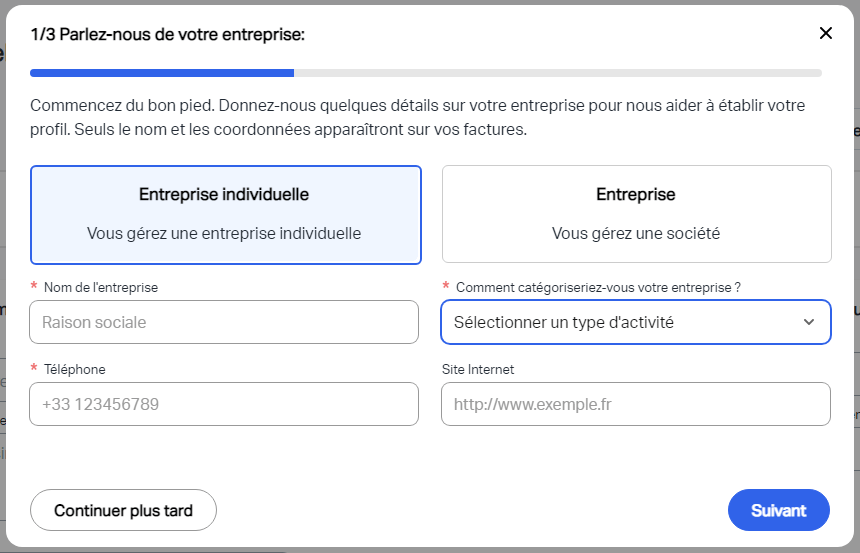Open the type d'activité dropdown
This screenshot has height=553, width=860.
point(636,322)
